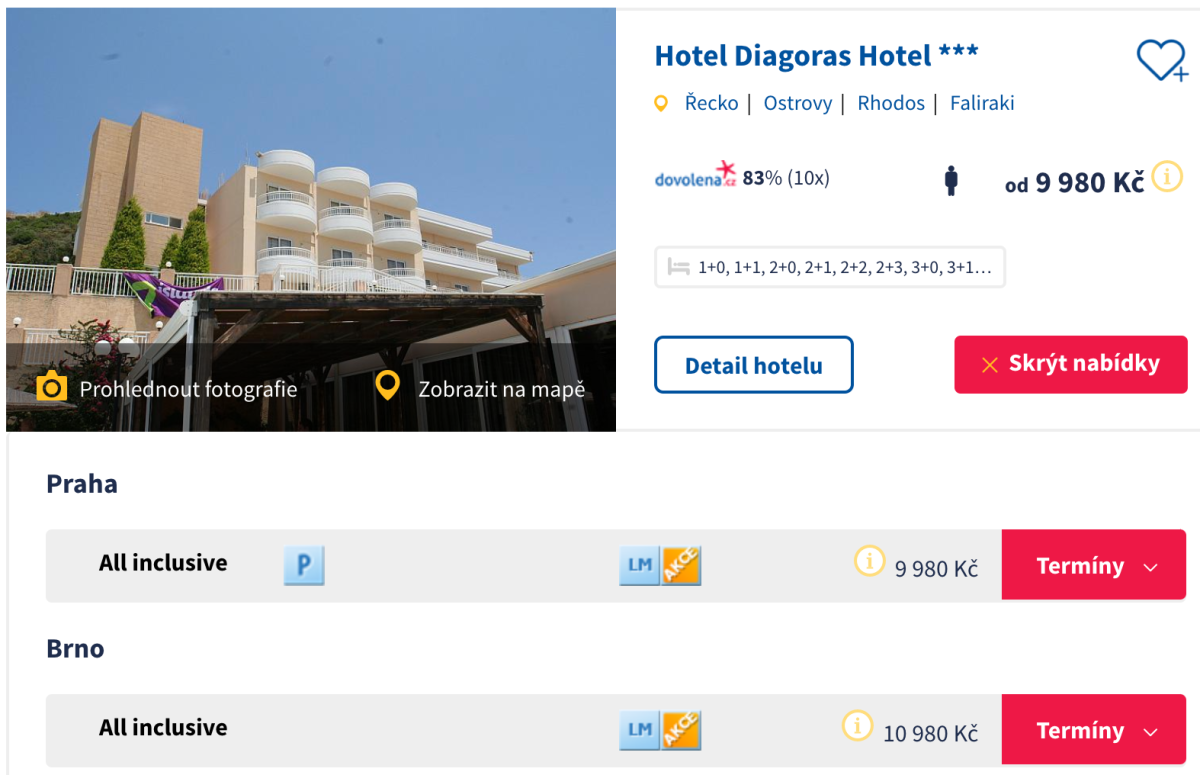This screenshot has height=775, width=1200.
Task: Click the LM last-minute badge in Praha row
Action: coord(640,566)
